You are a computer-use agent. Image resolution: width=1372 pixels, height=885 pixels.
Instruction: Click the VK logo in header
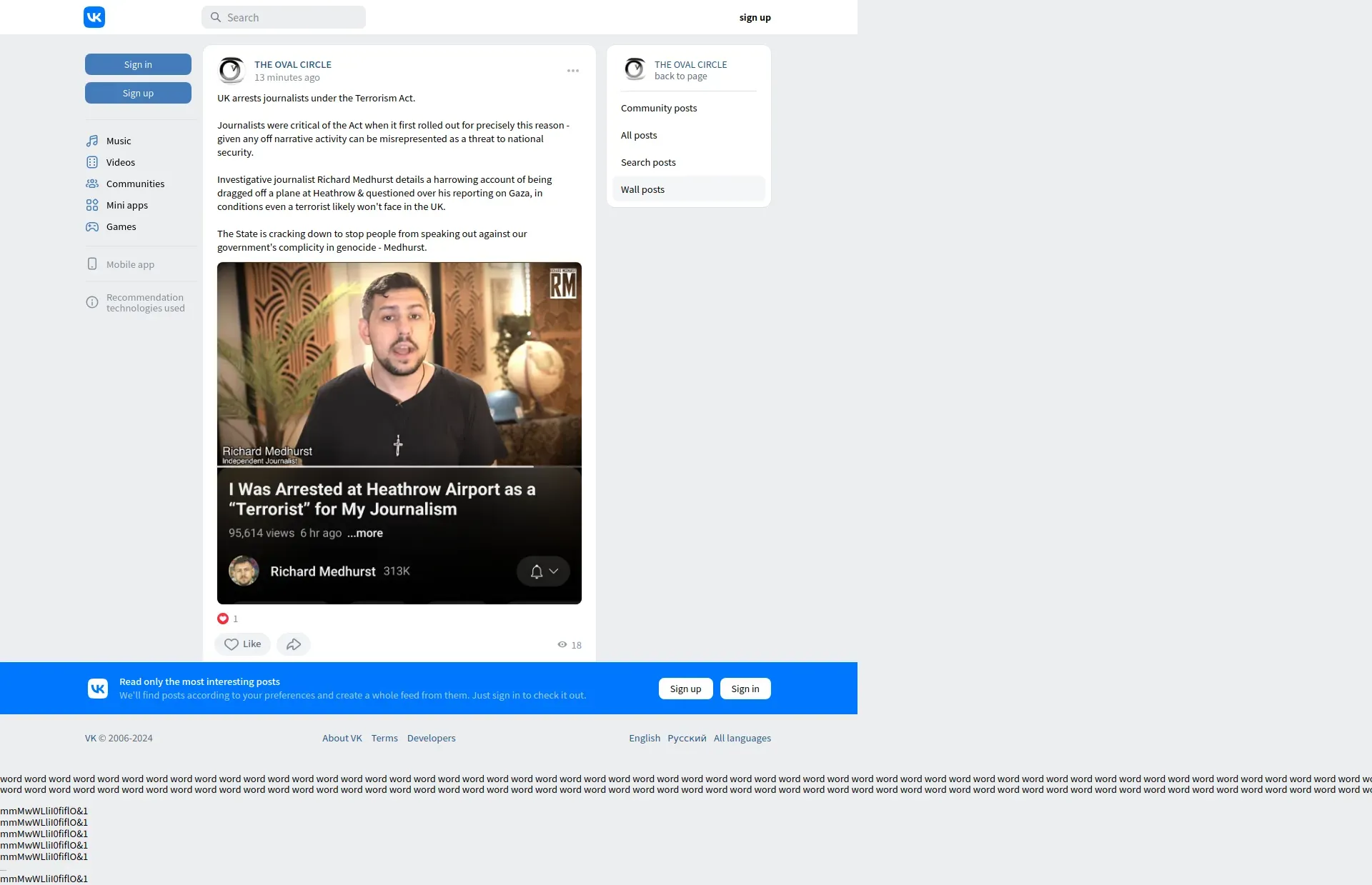click(94, 17)
